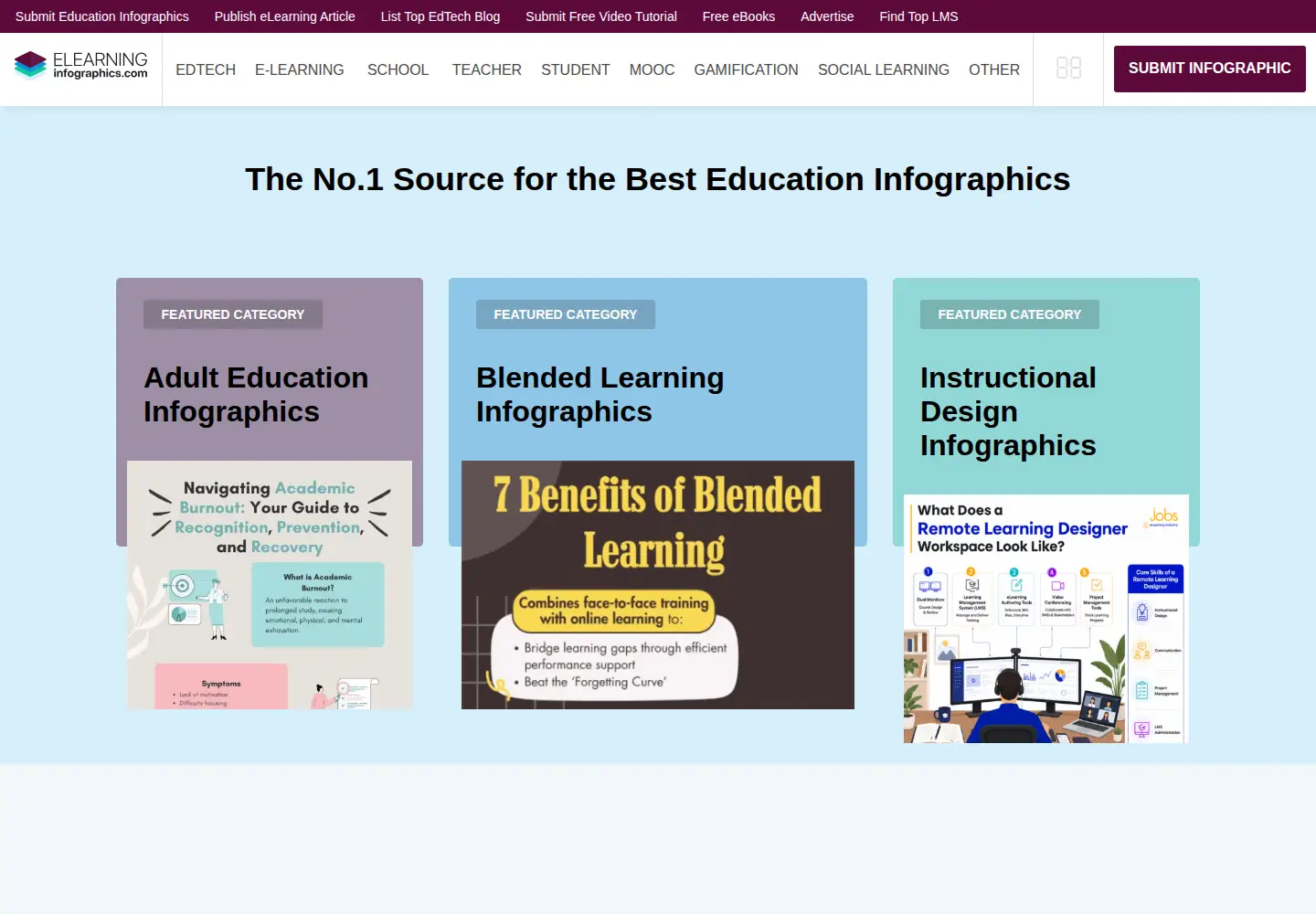
Task: Select EDTECH in main navigation
Action: pos(206,69)
